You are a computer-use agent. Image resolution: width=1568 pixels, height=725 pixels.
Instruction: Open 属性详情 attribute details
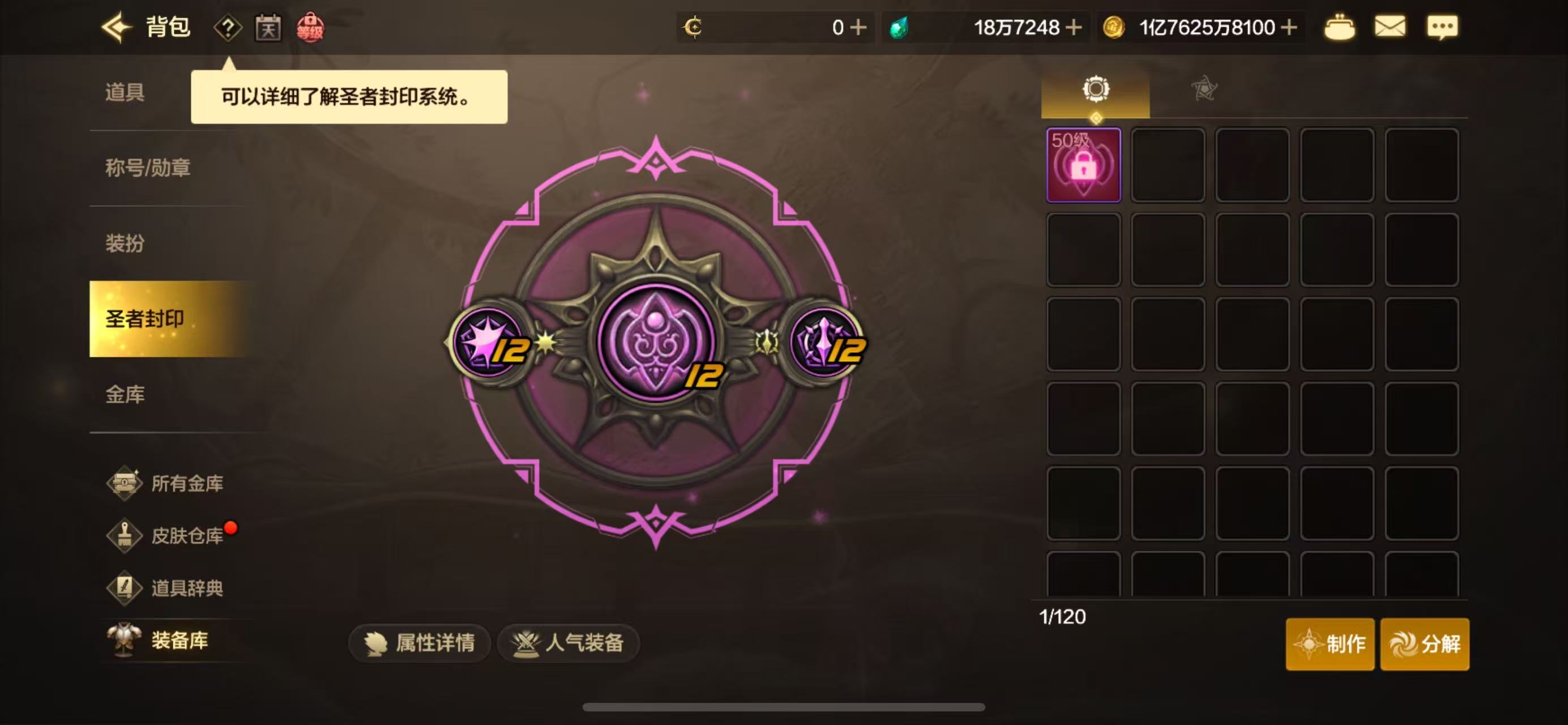tap(420, 643)
